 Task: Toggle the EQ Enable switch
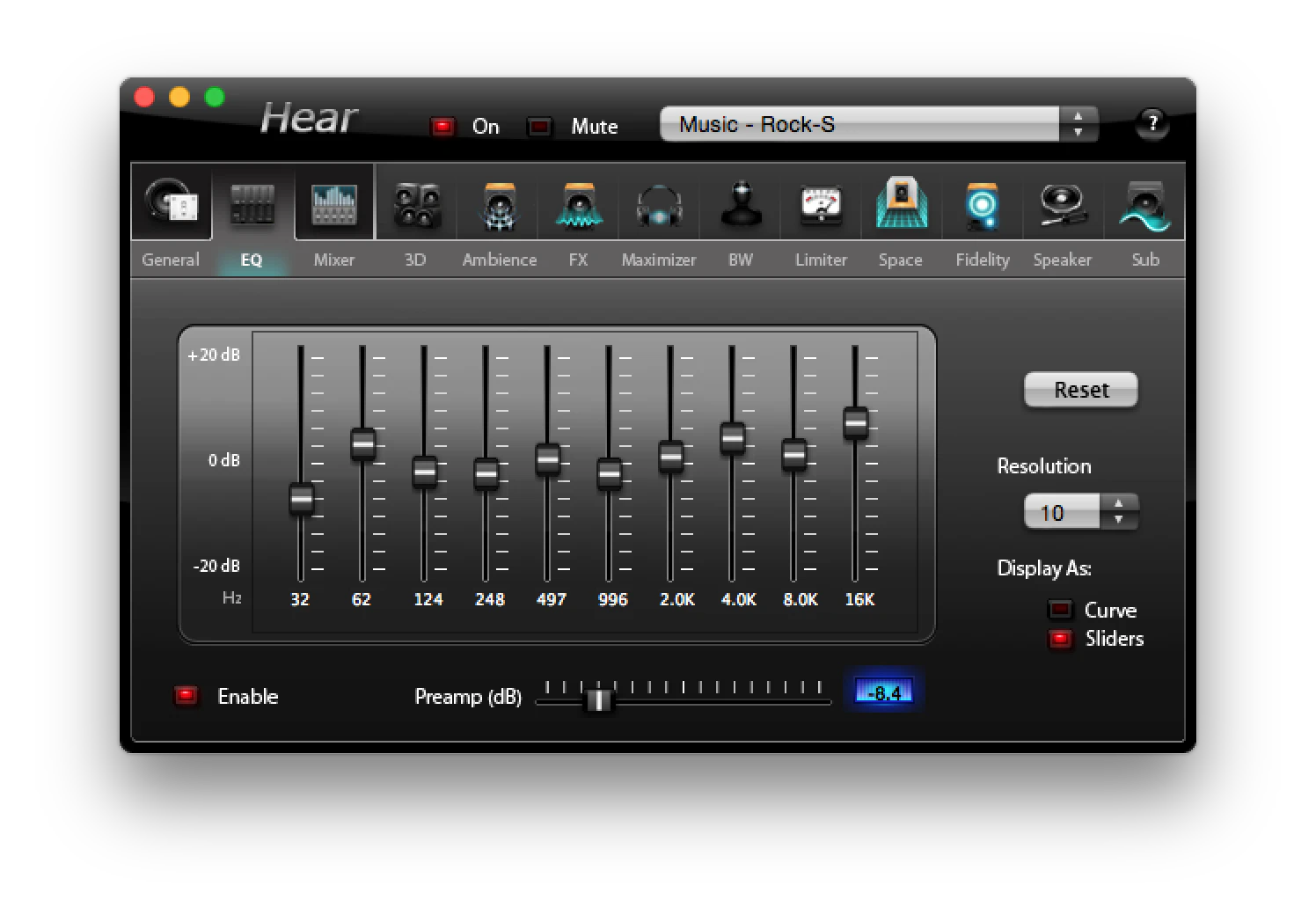click(186, 696)
